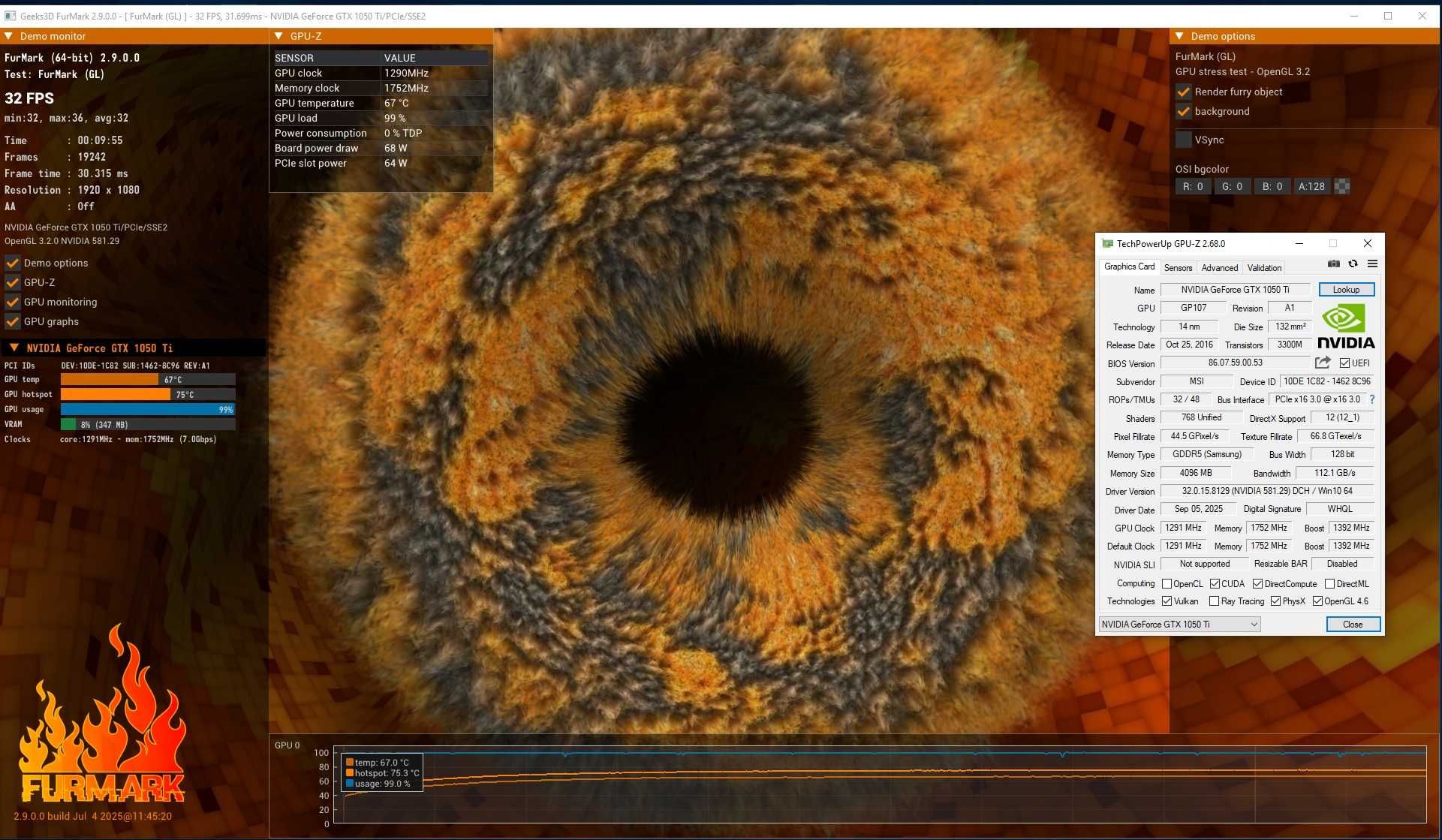Click the GPU usage bar showing 99%
The height and width of the screenshot is (840, 1442).
[148, 410]
